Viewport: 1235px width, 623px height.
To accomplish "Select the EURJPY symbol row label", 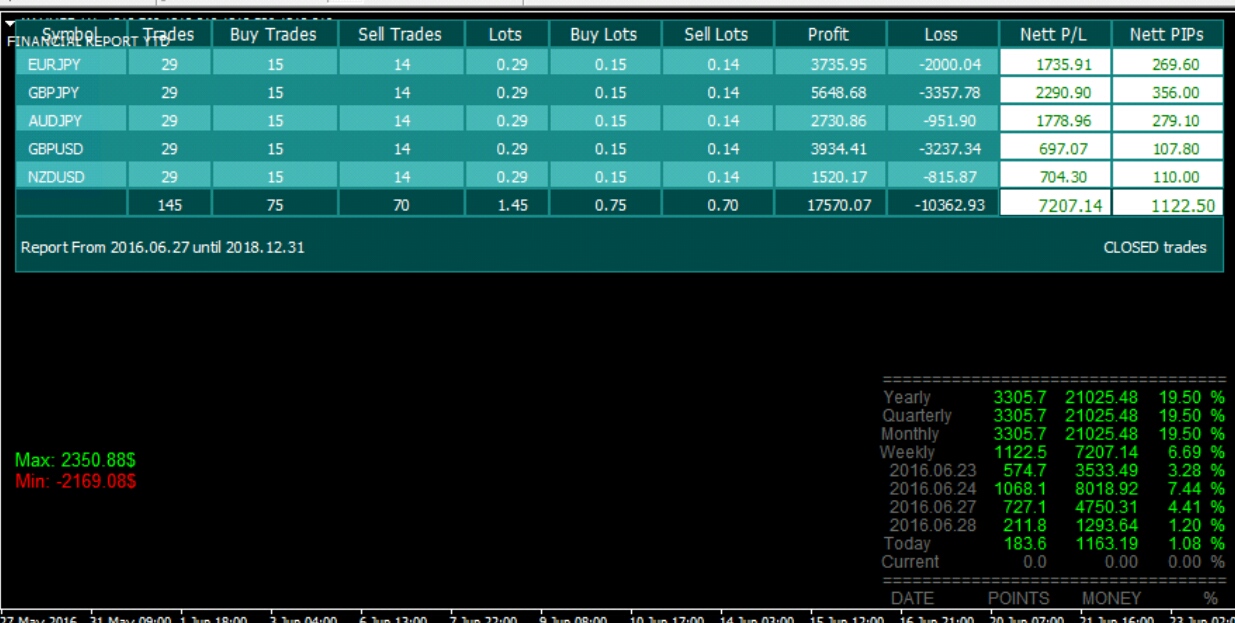I will click(55, 64).
